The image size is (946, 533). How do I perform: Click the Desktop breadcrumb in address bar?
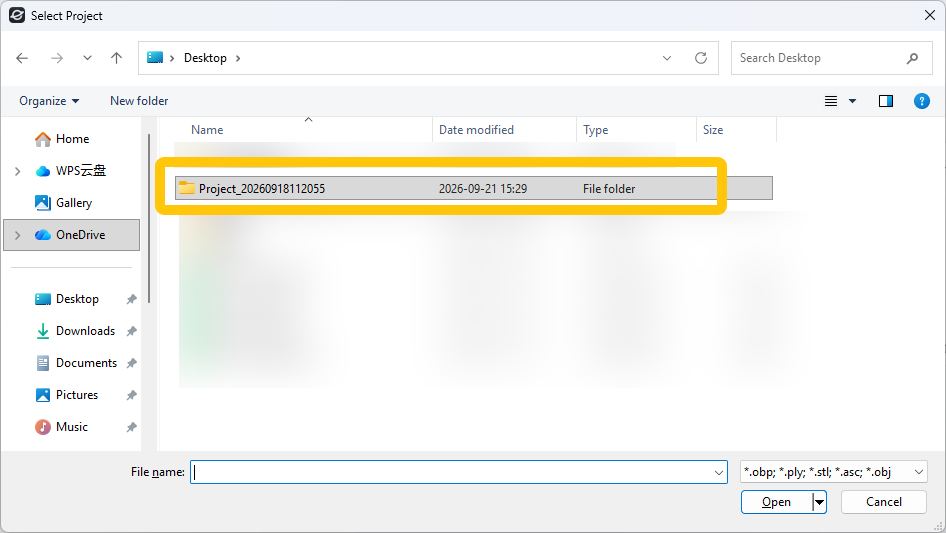point(205,58)
